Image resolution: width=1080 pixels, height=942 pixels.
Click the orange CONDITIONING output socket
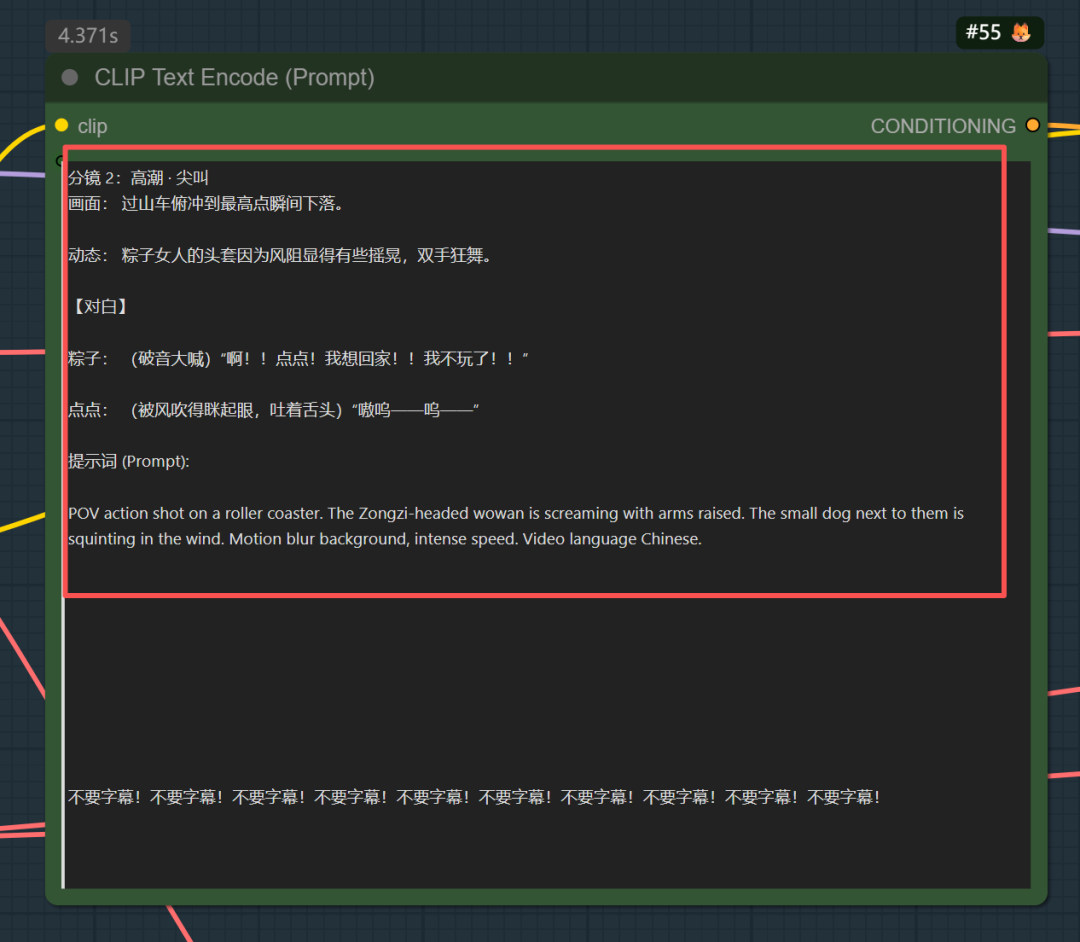coord(1032,125)
